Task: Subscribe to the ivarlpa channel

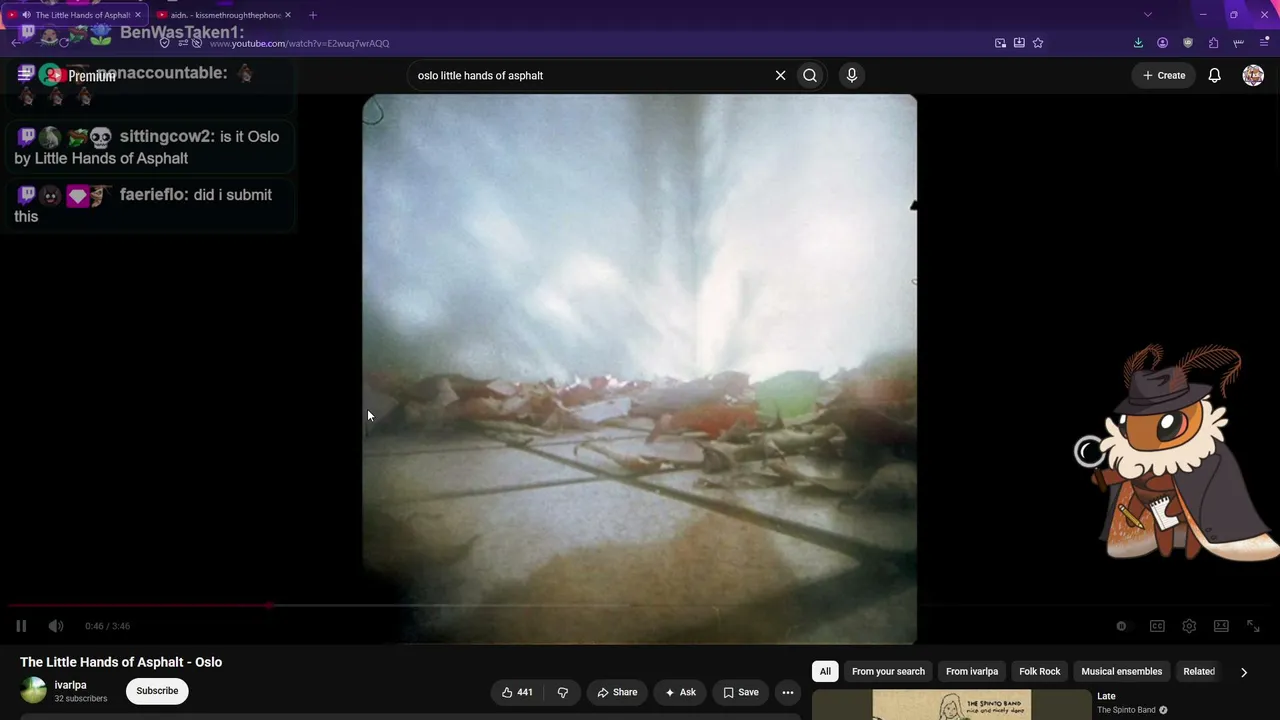Action: pos(157,691)
